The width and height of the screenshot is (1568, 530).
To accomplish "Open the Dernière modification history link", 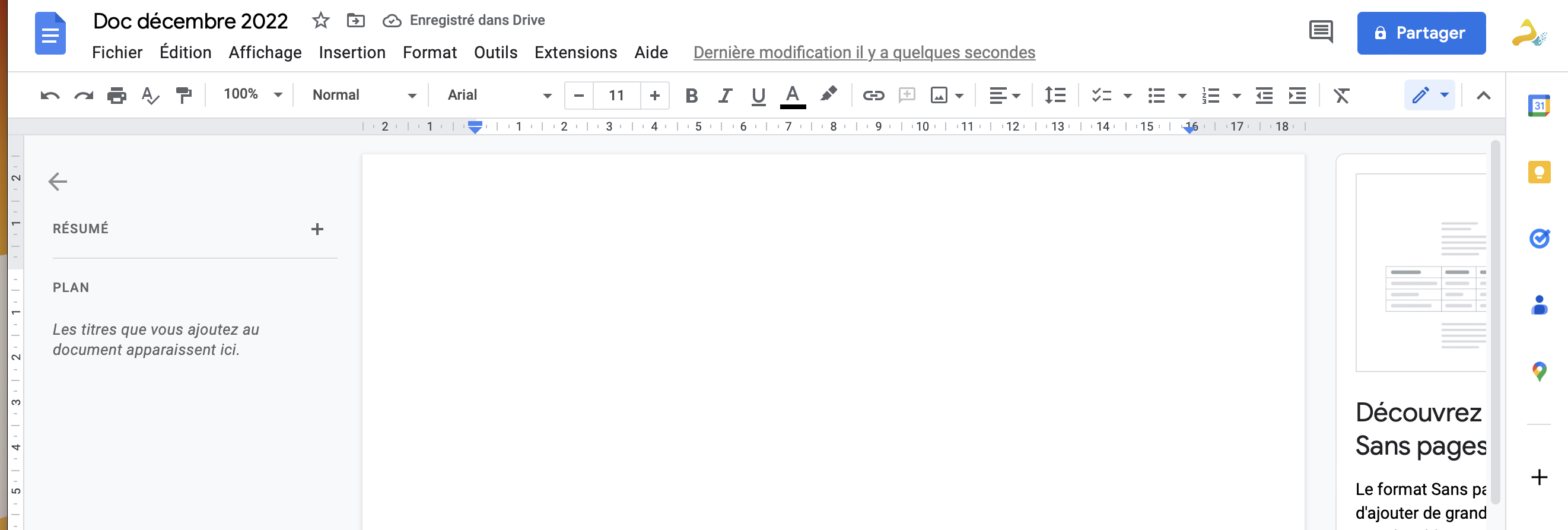I will [864, 52].
